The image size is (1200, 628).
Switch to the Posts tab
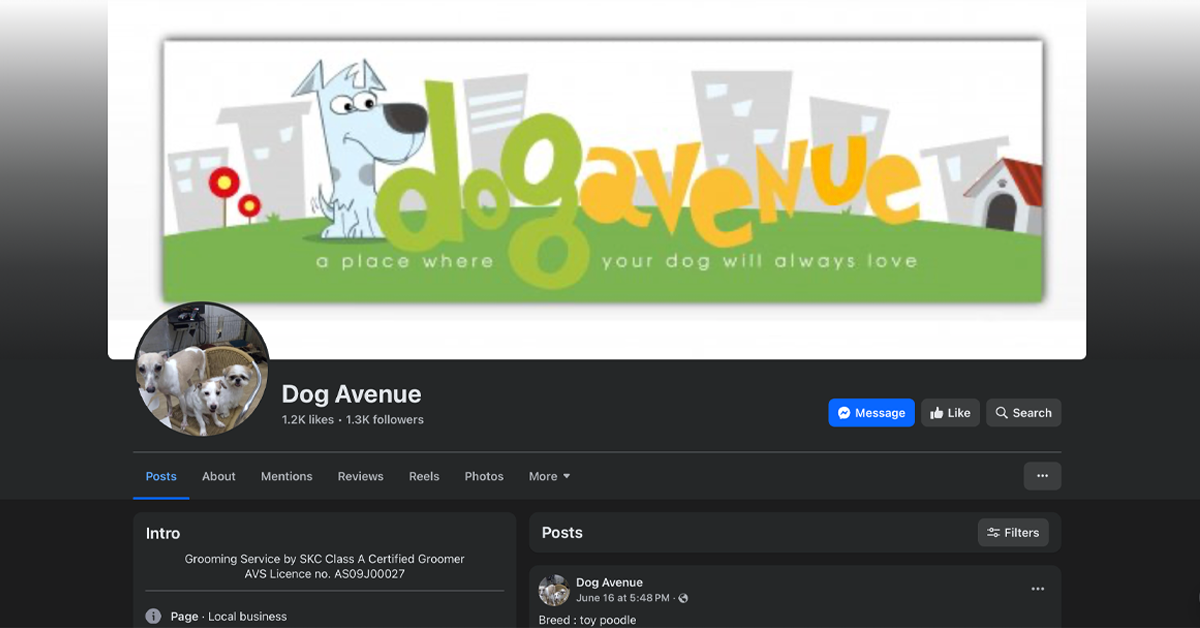161,476
